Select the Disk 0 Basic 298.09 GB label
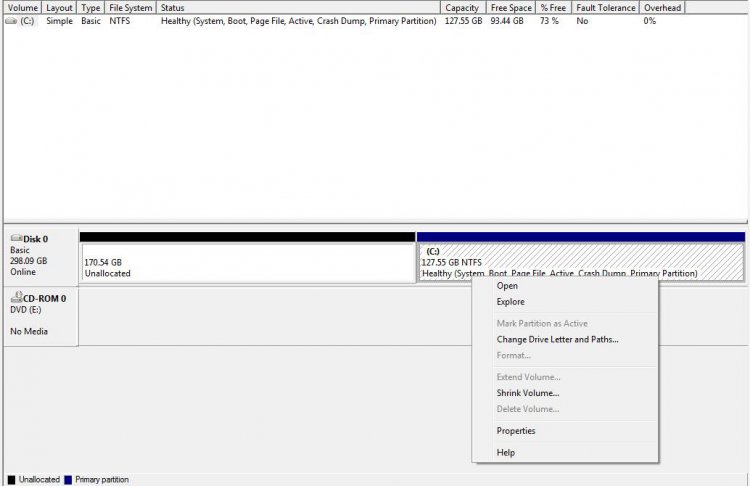 pyautogui.click(x=41, y=255)
